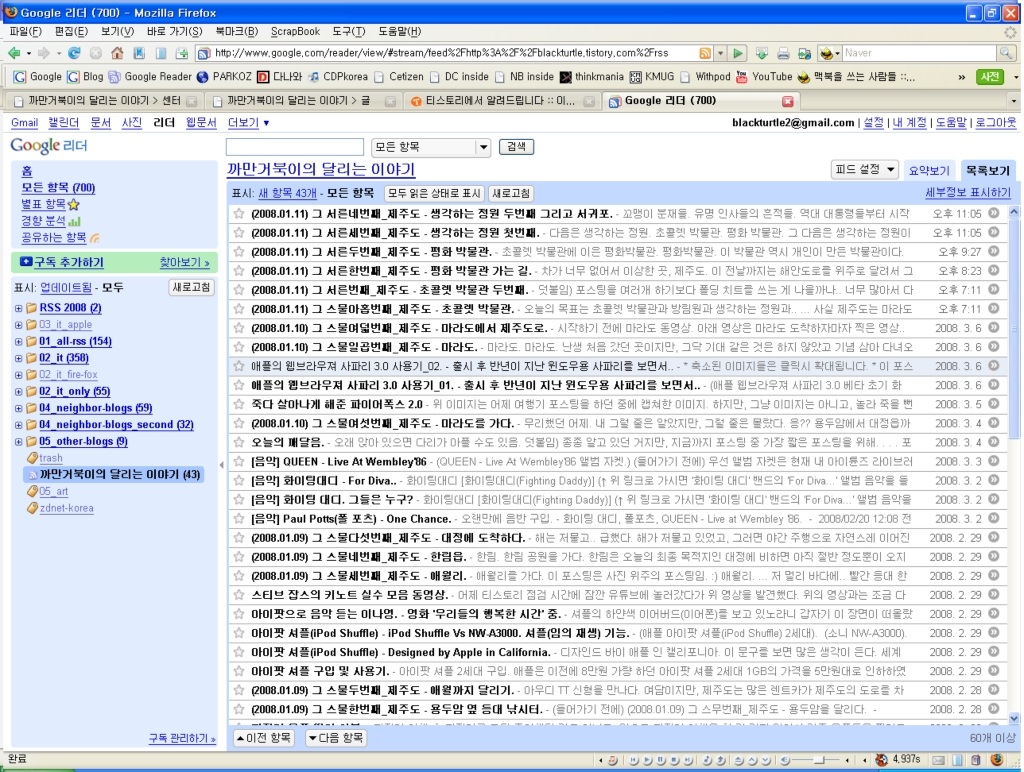Image resolution: width=1024 pixels, height=772 pixels.
Task: Click 모두 읽은 상태로 표시 button
Action: point(434,193)
